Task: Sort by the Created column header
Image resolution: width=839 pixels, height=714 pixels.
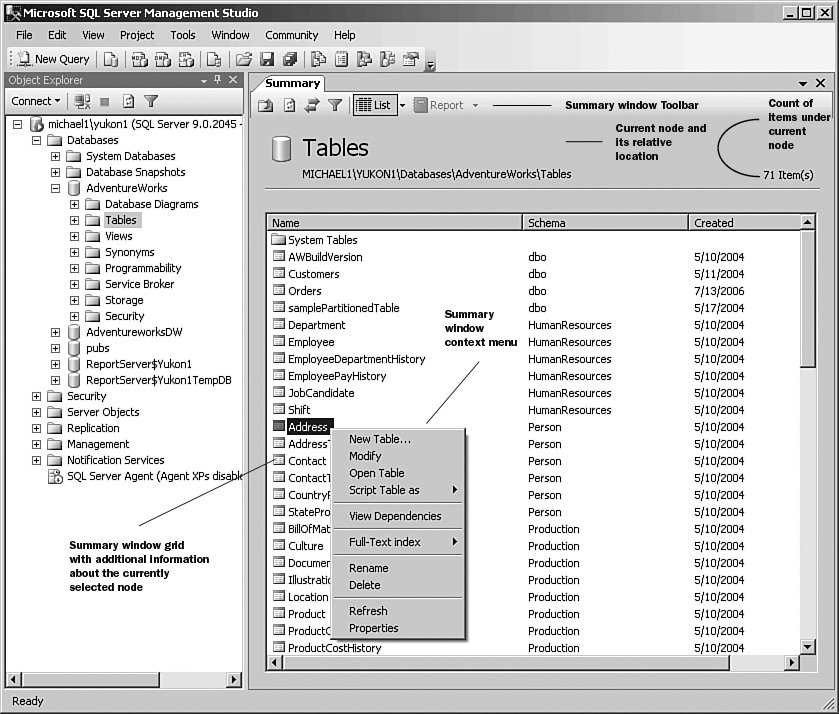Action: [744, 223]
